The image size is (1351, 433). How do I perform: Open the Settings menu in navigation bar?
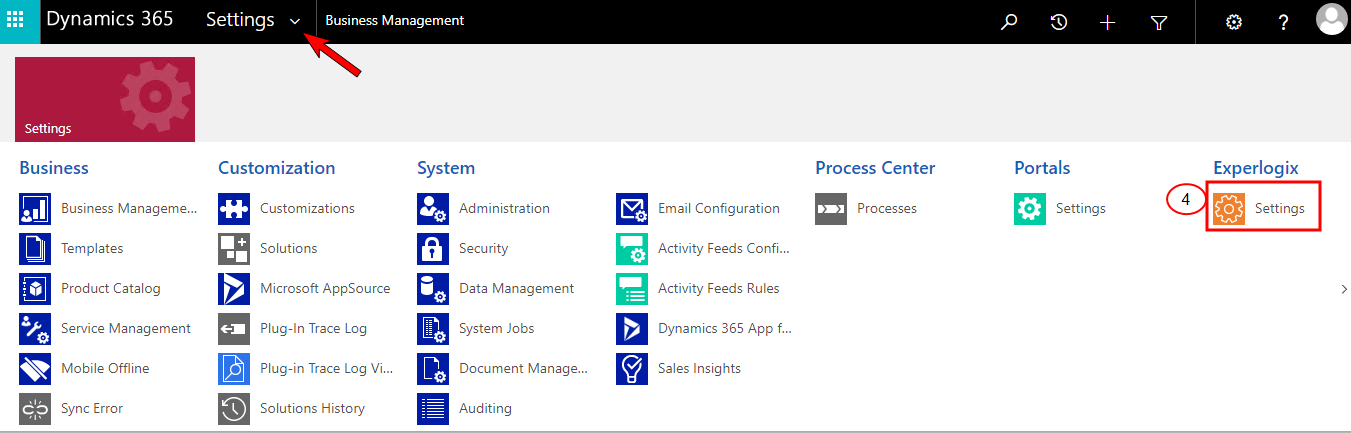[x=240, y=20]
